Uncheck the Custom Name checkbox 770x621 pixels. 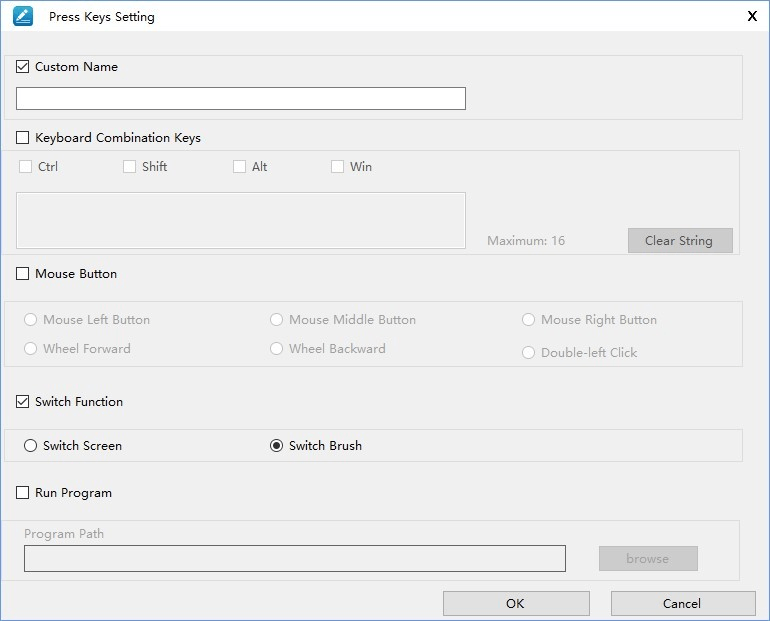tap(23, 67)
